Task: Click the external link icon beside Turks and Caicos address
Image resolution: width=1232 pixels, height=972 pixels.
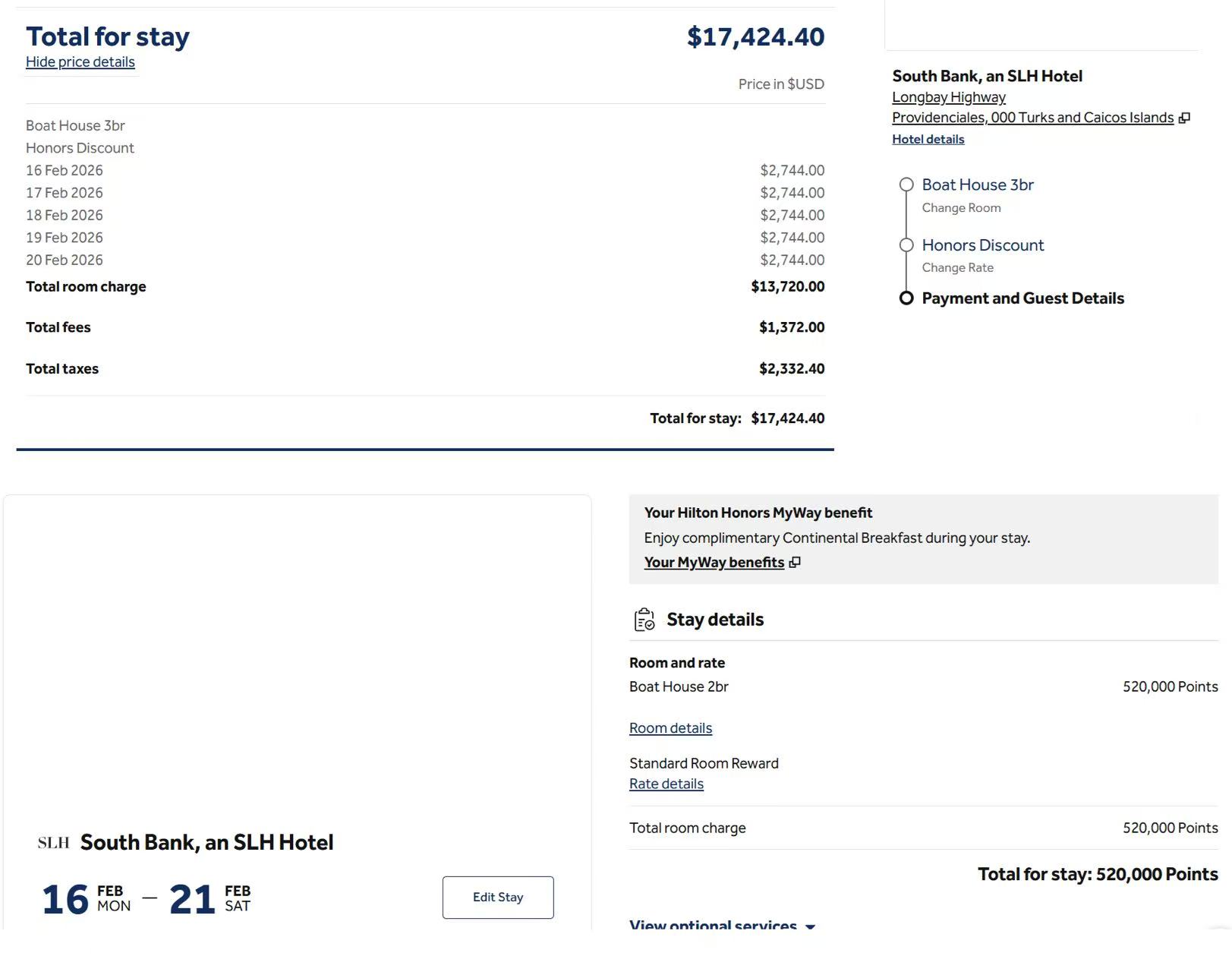Action: [1184, 118]
